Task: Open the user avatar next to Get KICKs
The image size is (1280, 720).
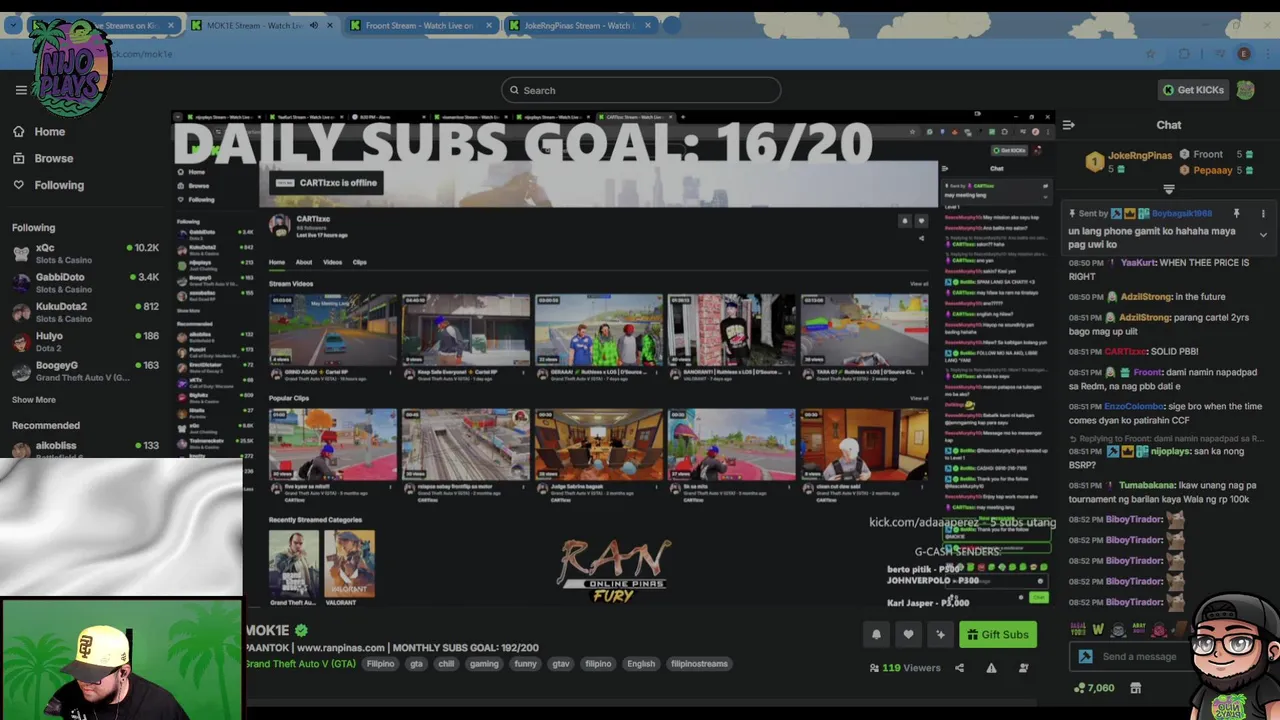Action: 1245,90
